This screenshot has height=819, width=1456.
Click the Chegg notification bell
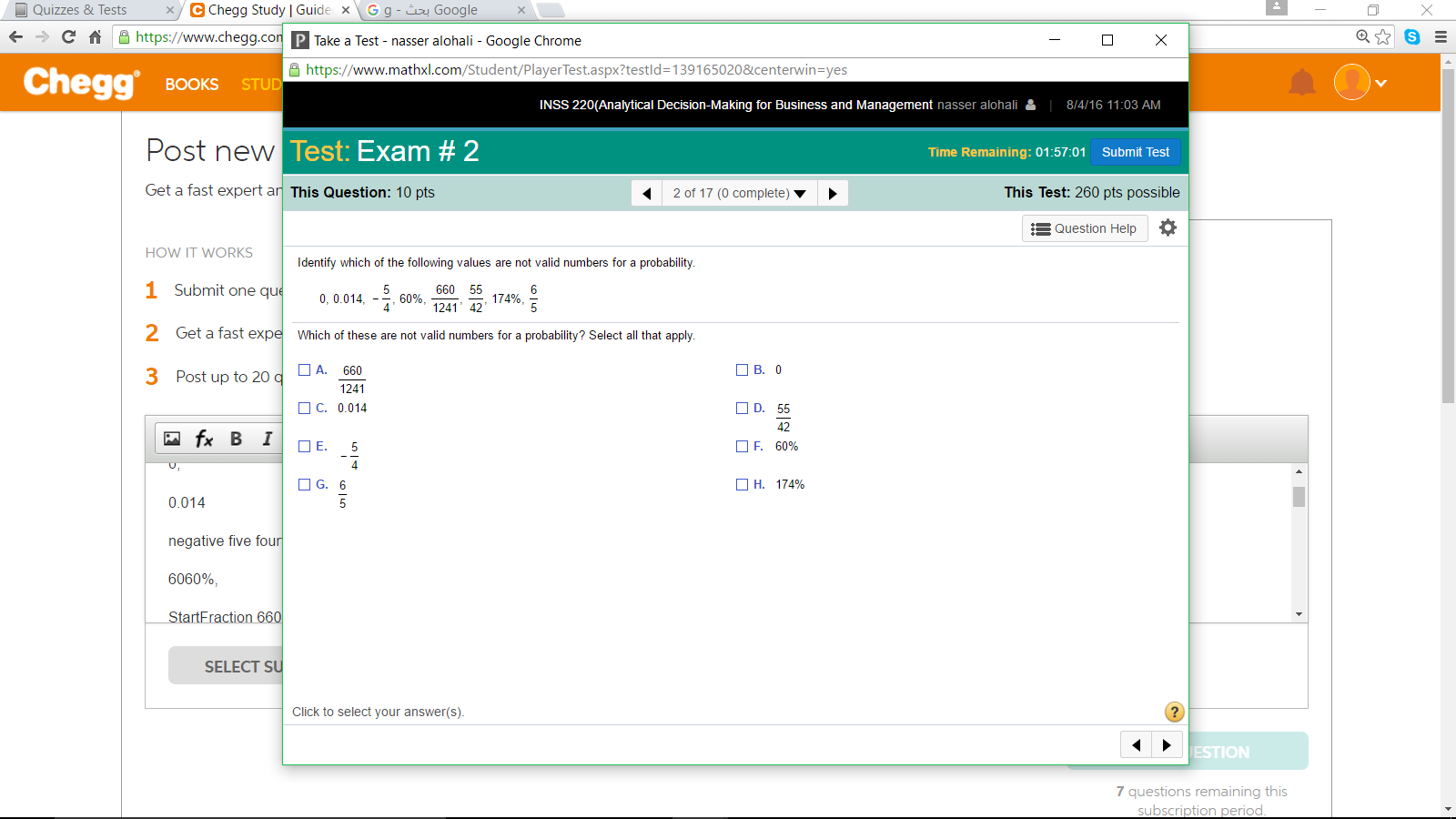[1301, 82]
